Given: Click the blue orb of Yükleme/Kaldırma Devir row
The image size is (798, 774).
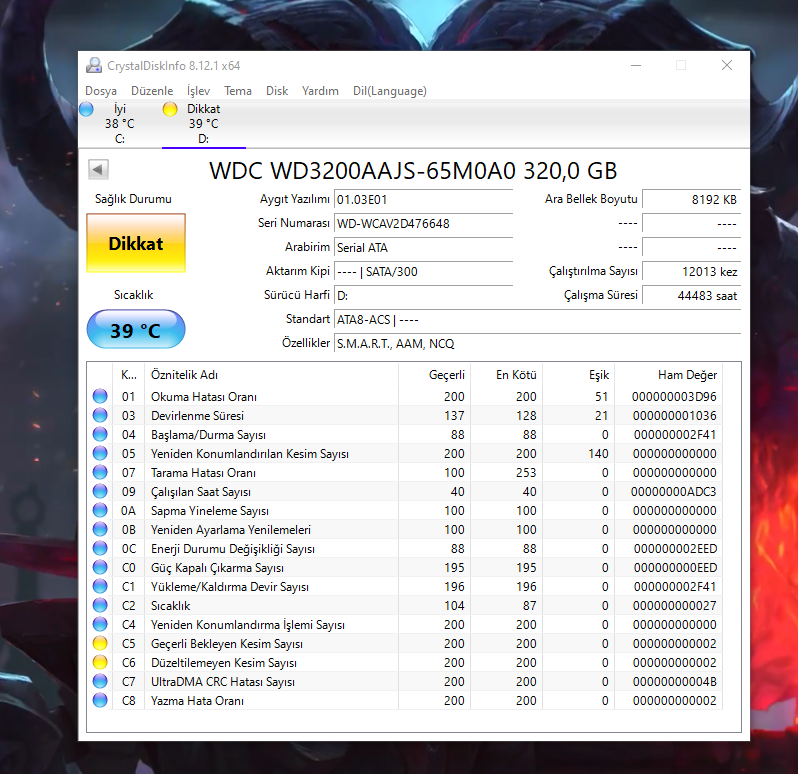Looking at the screenshot, I should click(100, 586).
